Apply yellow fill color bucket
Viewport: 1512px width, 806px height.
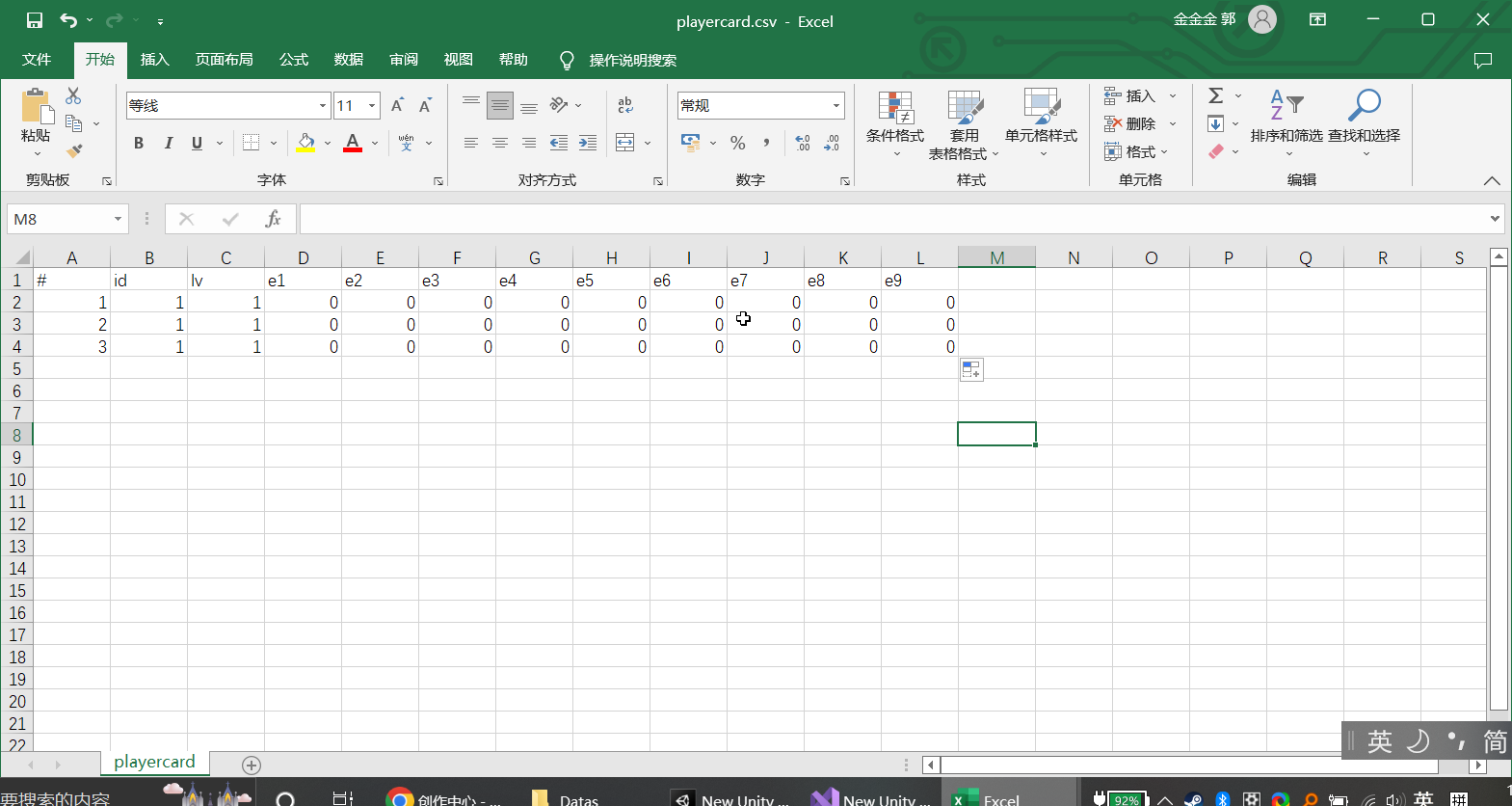pyautogui.click(x=305, y=143)
